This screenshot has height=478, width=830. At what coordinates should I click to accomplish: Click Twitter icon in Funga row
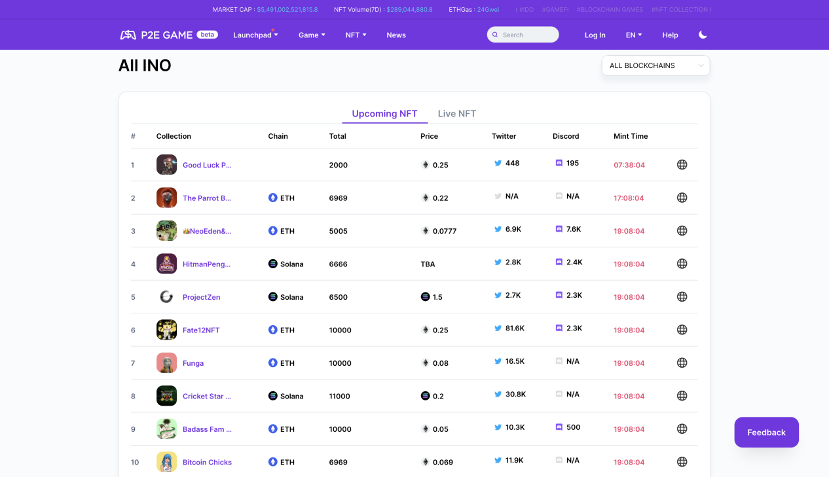(498, 361)
